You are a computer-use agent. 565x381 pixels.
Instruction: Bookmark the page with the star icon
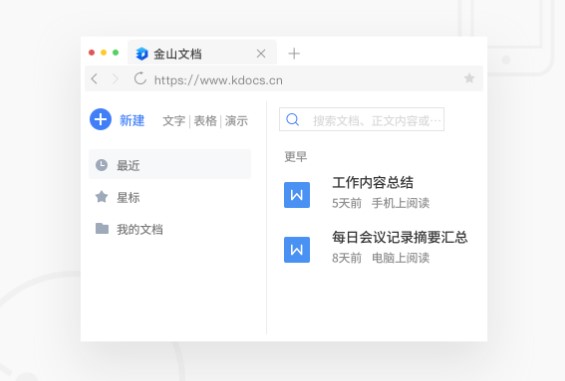(469, 78)
